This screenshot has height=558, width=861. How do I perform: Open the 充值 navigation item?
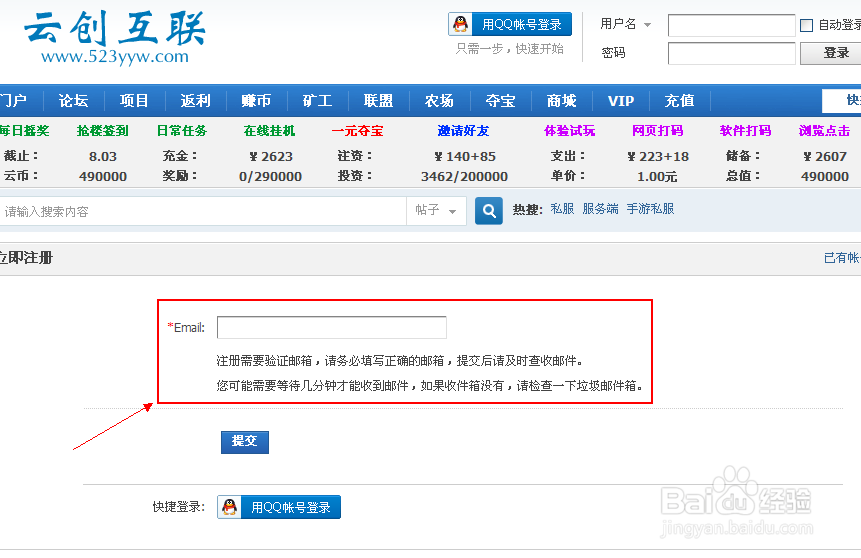pos(680,101)
